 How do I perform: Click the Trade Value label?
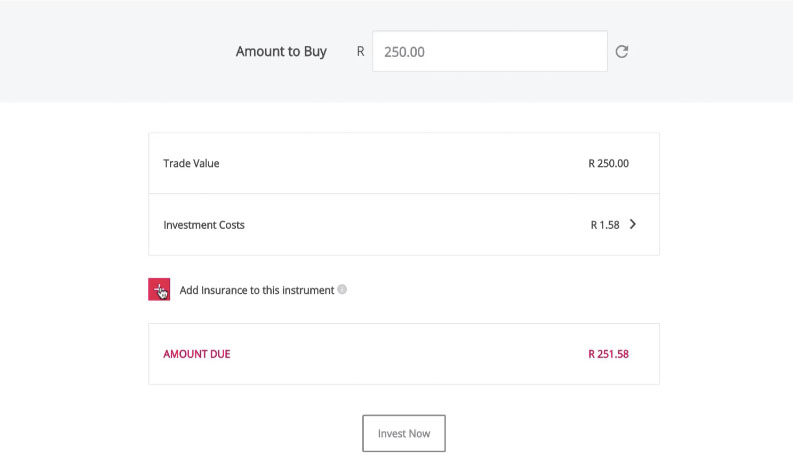191,163
